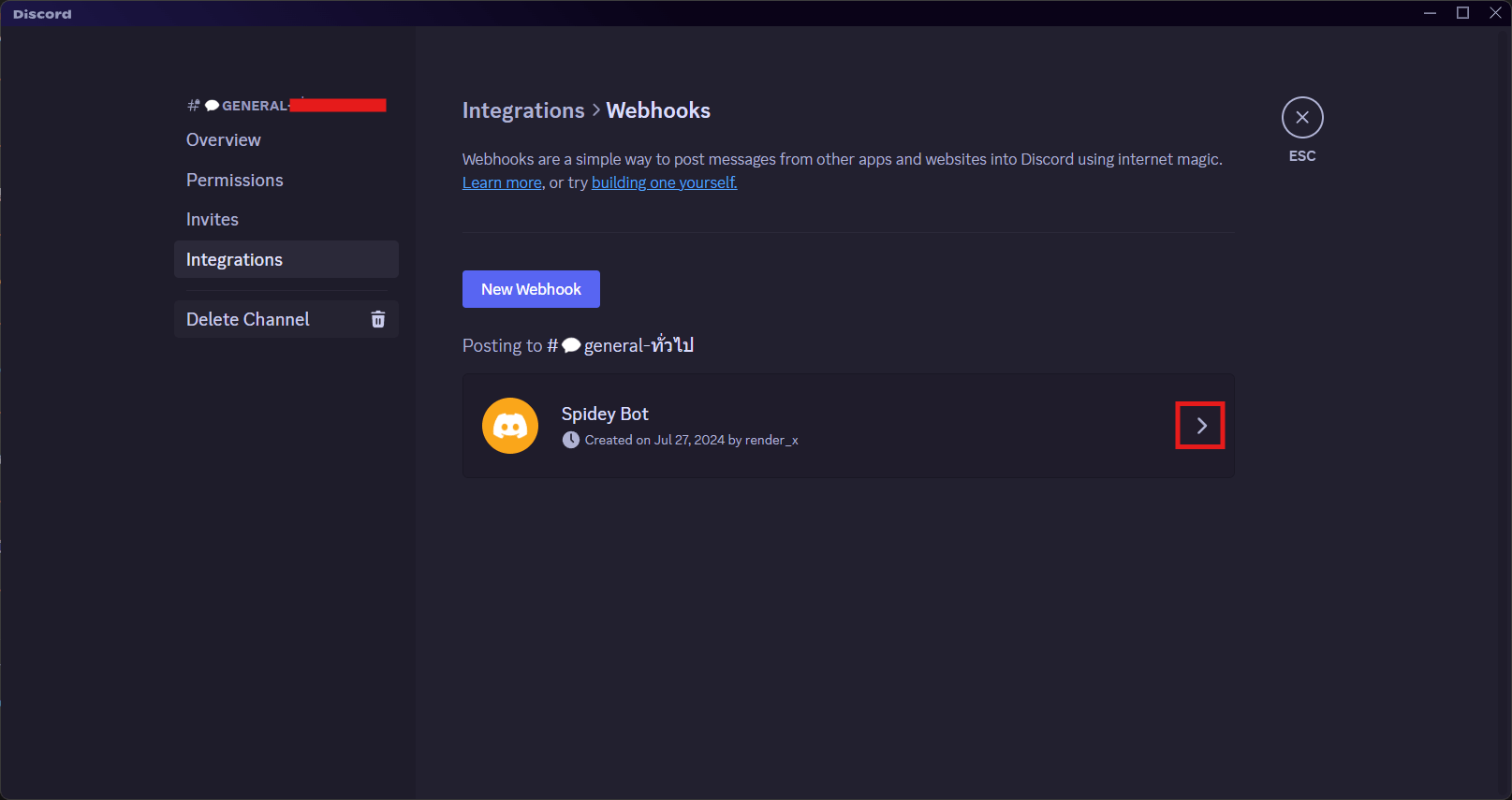Open the Learn more link
The image size is (1512, 800).
[x=502, y=182]
